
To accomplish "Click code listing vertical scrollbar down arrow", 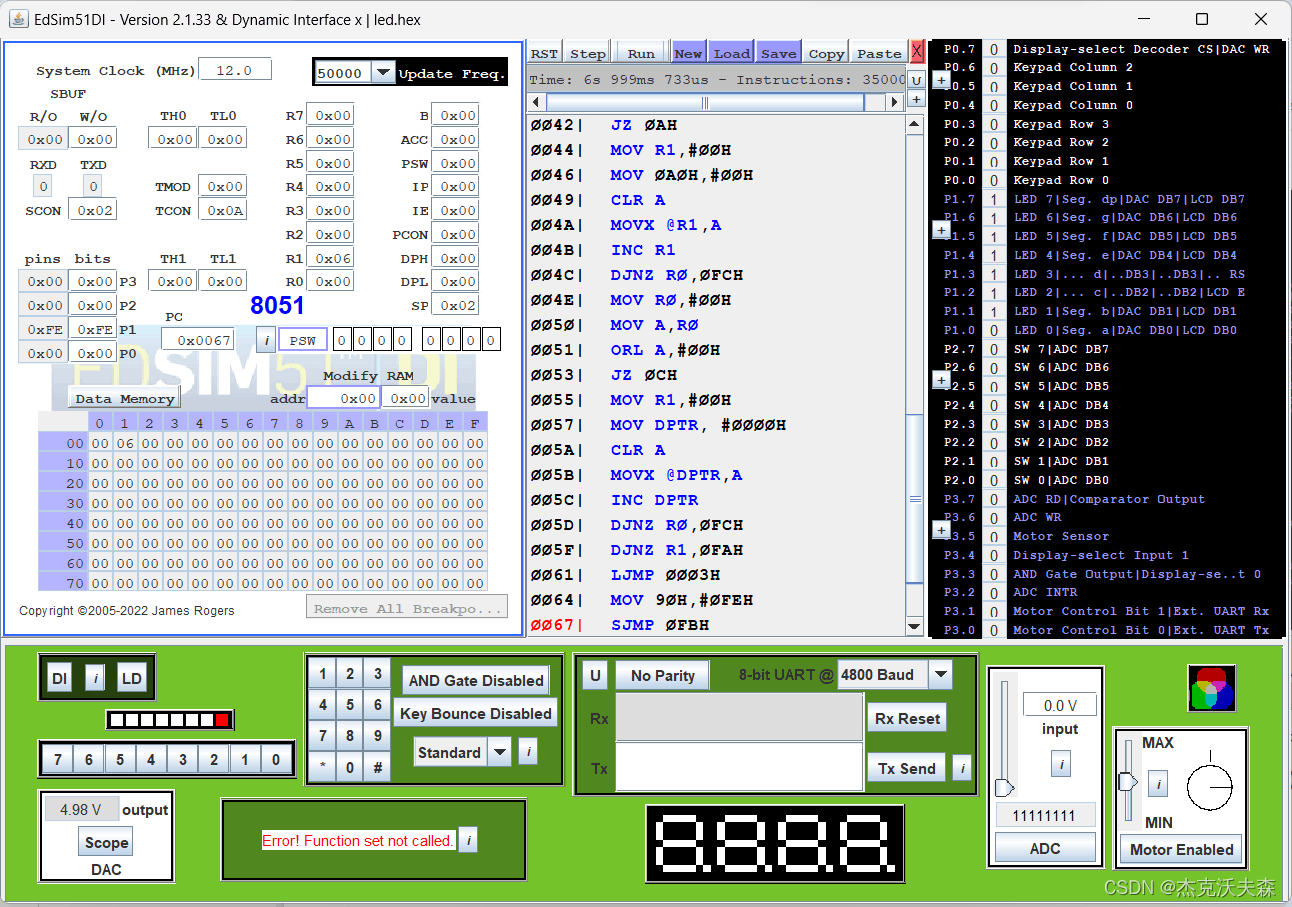I will (914, 626).
